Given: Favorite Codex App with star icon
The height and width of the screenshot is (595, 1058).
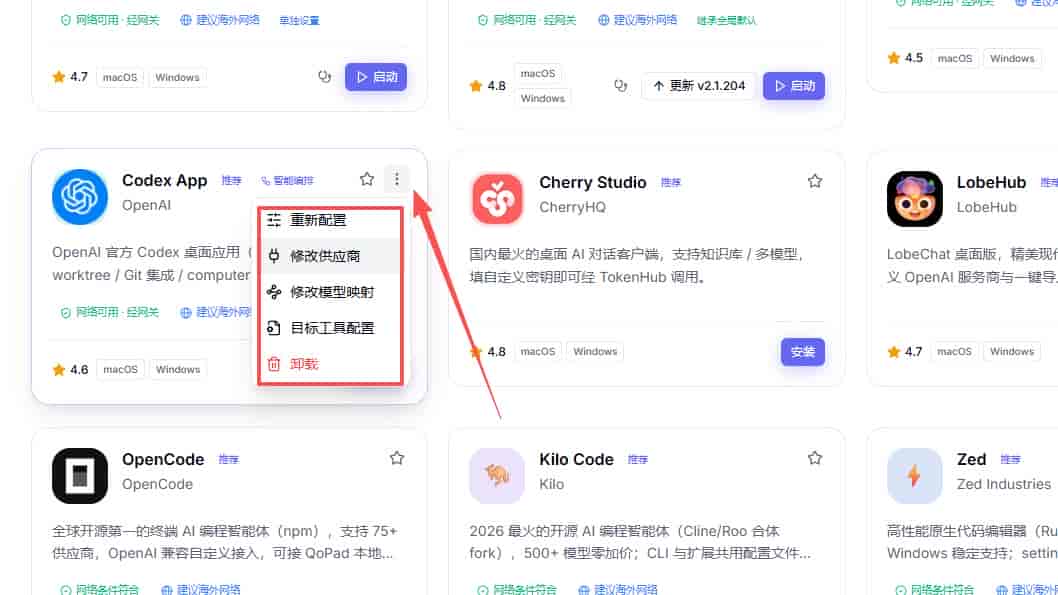Looking at the screenshot, I should click(x=366, y=179).
